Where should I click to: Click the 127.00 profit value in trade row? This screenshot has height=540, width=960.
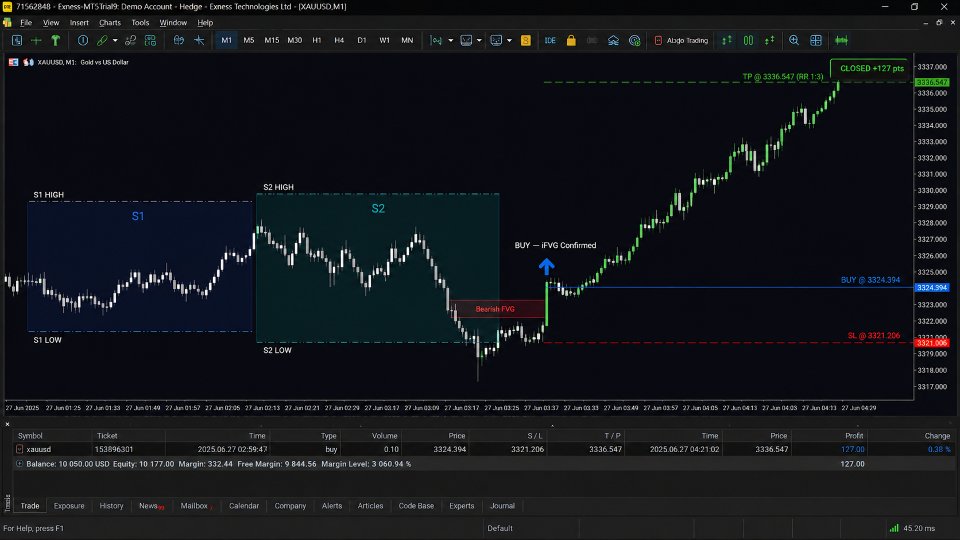(852, 449)
